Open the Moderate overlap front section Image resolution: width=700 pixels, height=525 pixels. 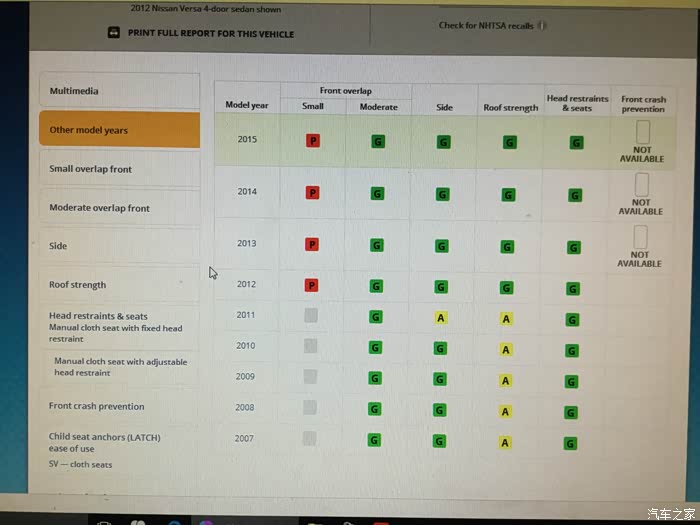[118, 208]
